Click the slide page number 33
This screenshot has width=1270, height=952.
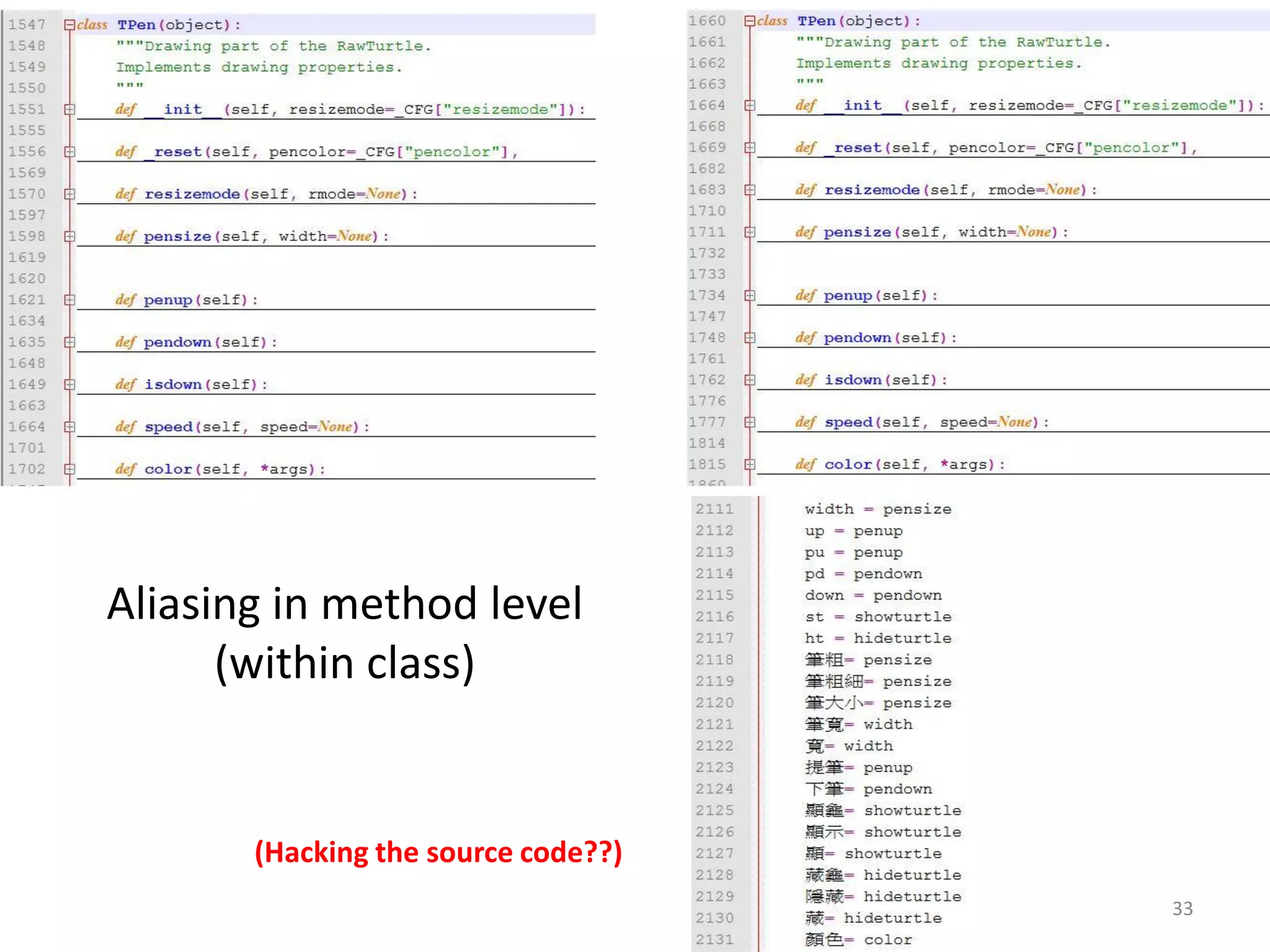click(1183, 909)
